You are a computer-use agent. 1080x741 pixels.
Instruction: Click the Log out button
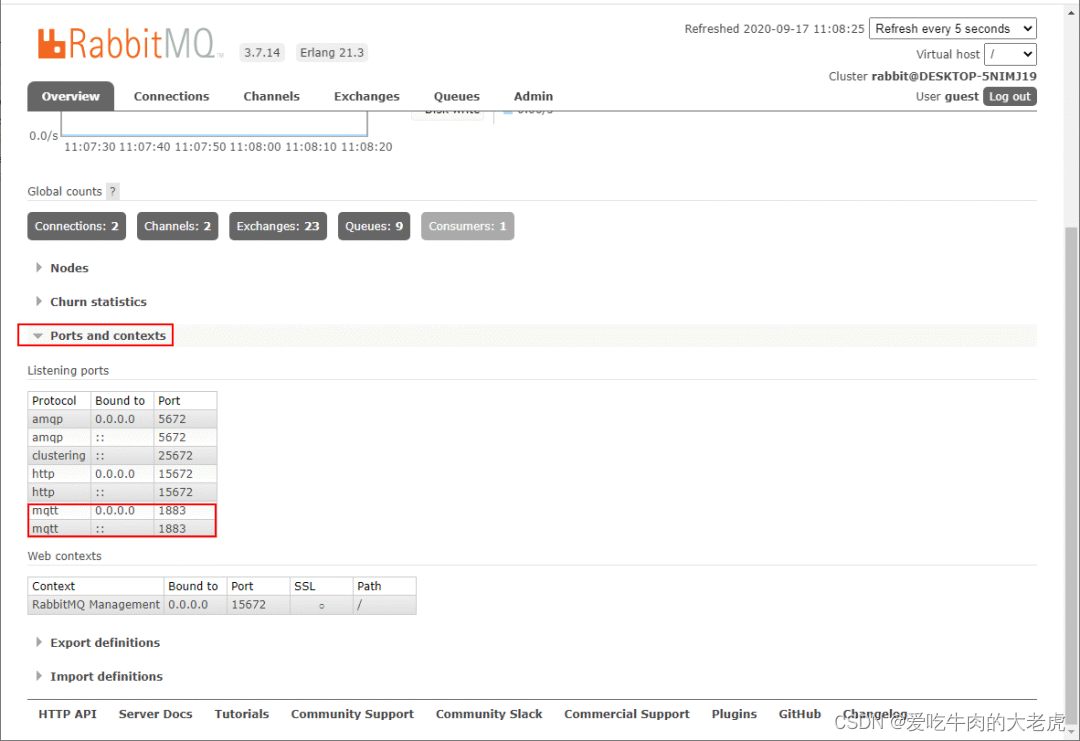tap(1010, 96)
